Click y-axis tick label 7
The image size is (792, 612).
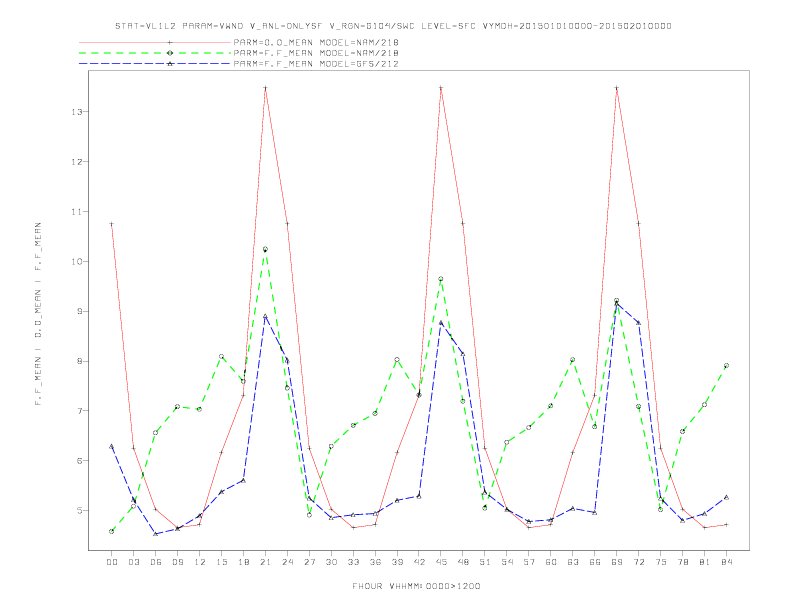point(79,411)
